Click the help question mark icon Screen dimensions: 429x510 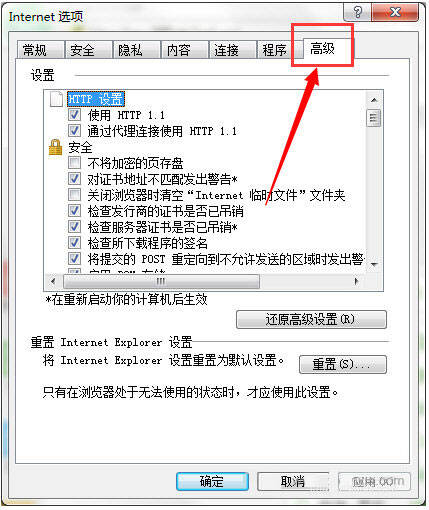[x=357, y=13]
